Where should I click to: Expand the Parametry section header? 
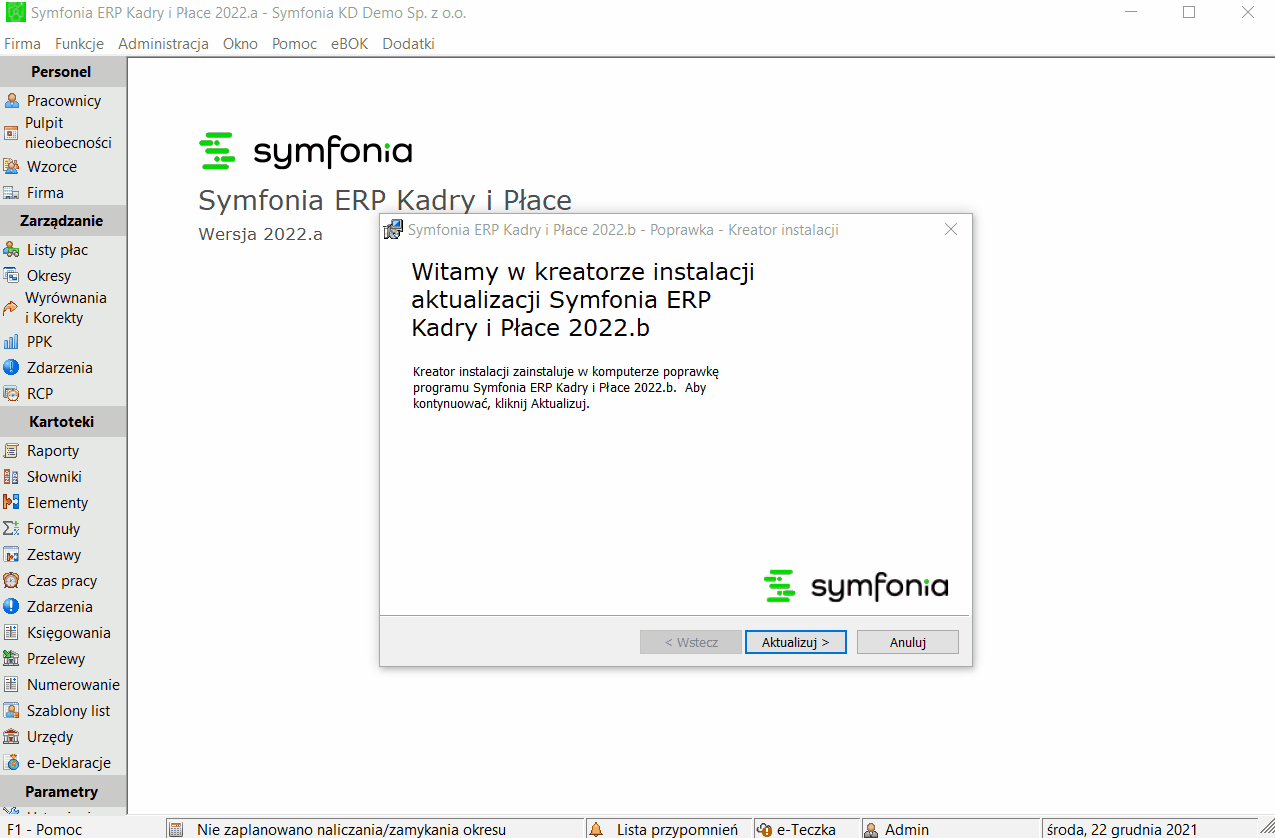[x=63, y=792]
